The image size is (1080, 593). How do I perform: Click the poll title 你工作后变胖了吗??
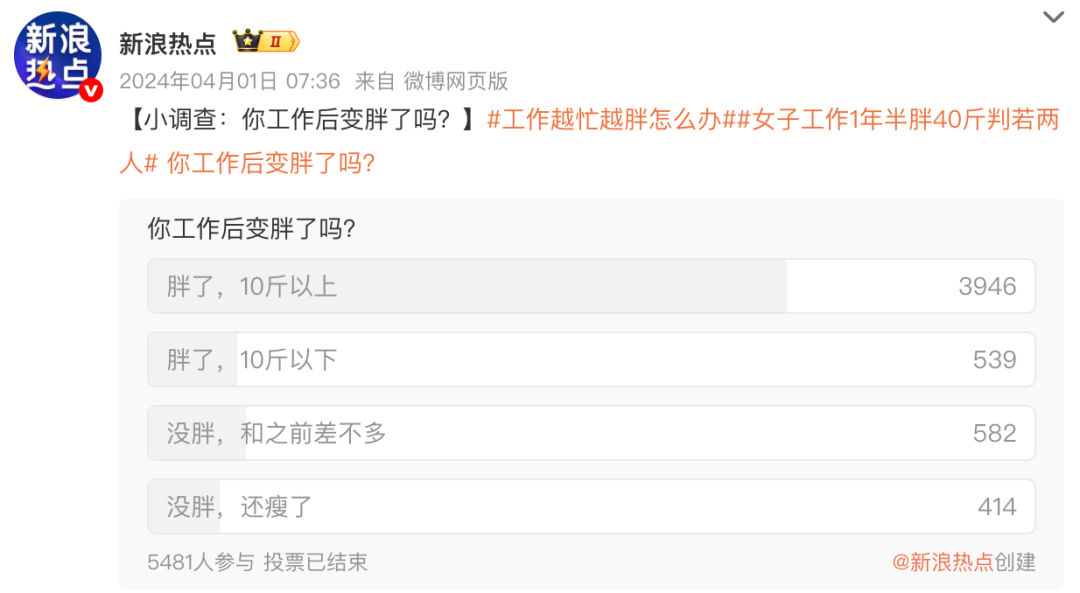pyautogui.click(x=251, y=228)
